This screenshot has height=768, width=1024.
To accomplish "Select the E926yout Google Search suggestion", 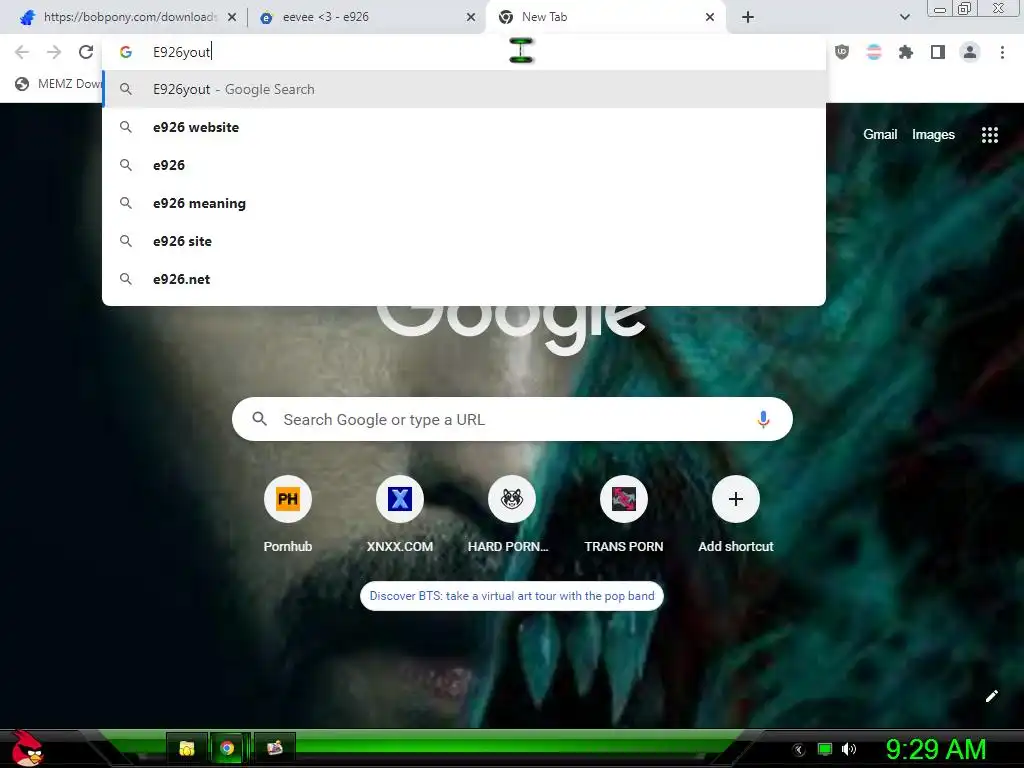I will [x=464, y=89].
